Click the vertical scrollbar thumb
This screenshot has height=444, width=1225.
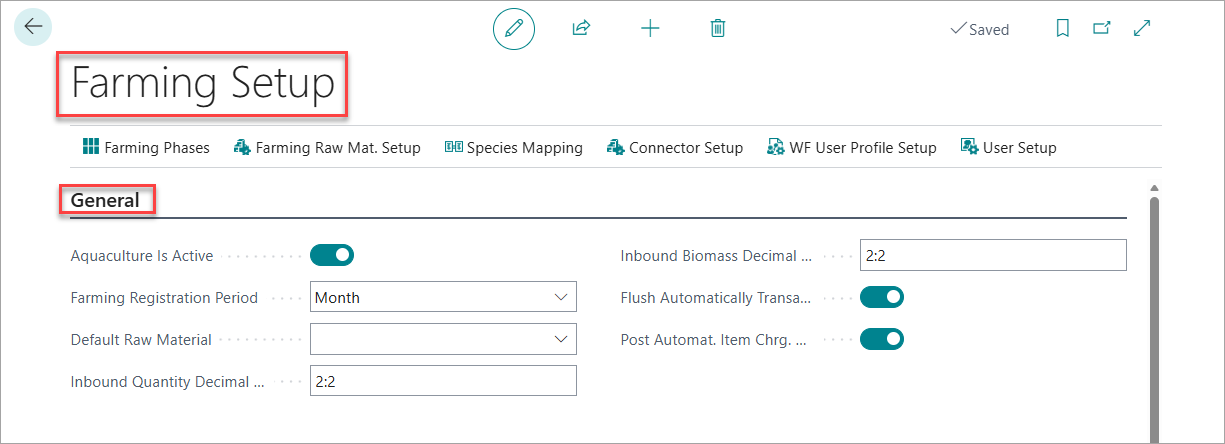click(x=1154, y=320)
